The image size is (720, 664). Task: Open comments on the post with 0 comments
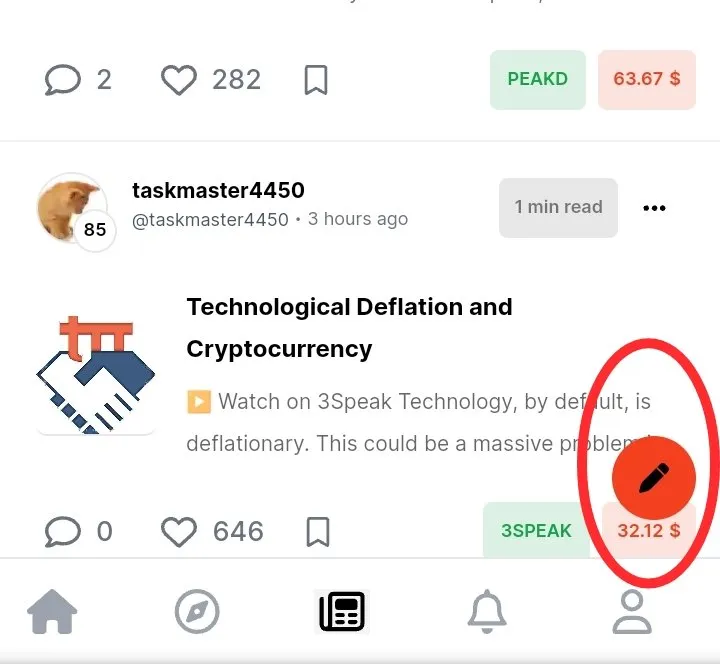pos(62,532)
